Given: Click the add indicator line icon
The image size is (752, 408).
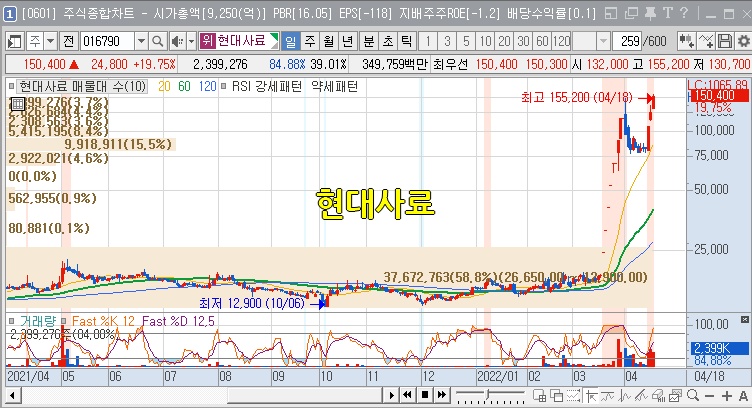Looking at the screenshot, I should coord(705,41).
